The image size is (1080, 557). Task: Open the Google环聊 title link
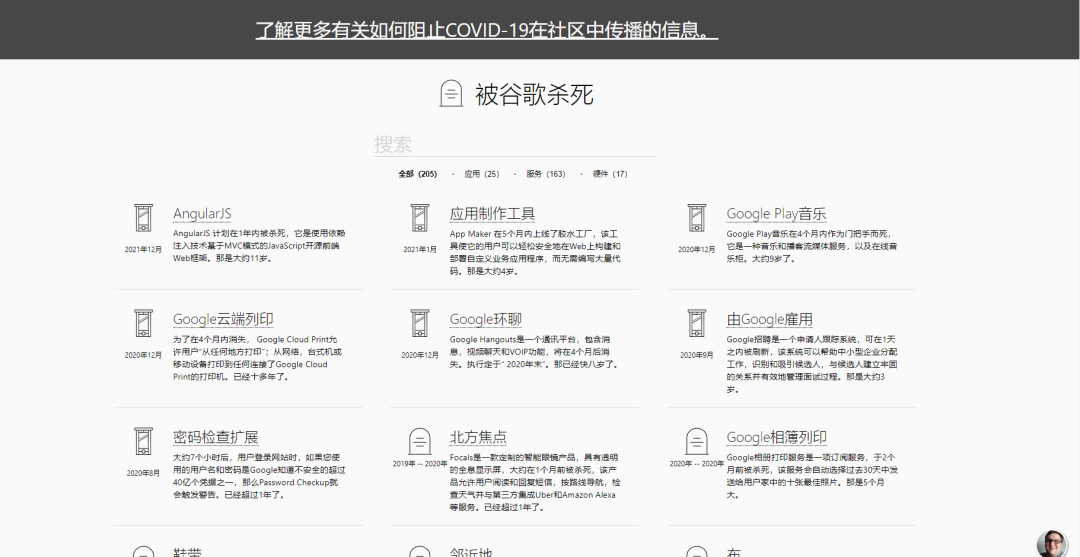pos(486,319)
